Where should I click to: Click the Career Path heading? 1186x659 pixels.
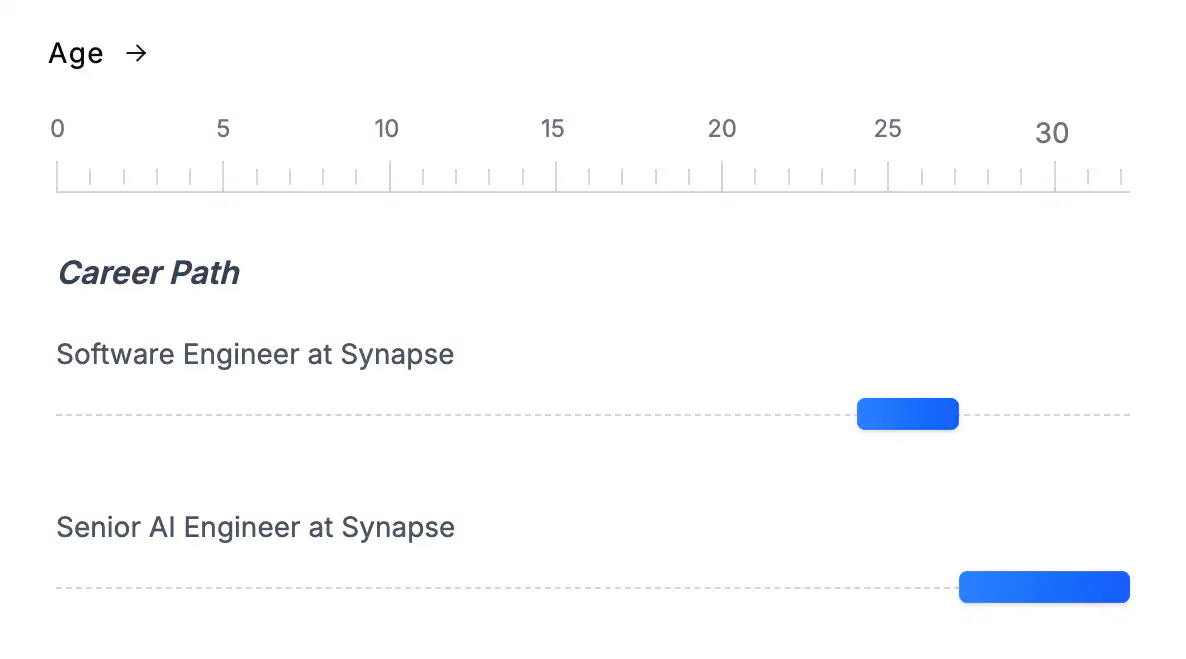tap(149, 273)
